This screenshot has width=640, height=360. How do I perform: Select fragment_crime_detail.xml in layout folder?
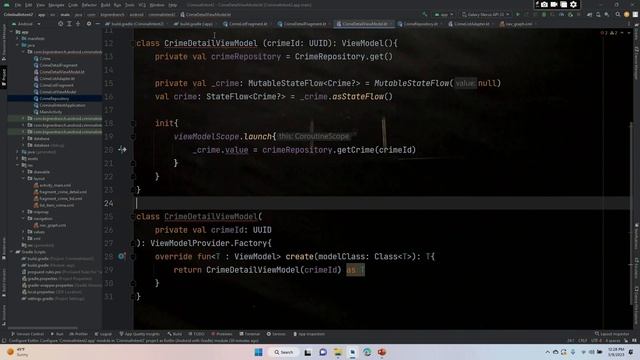(x=60, y=192)
